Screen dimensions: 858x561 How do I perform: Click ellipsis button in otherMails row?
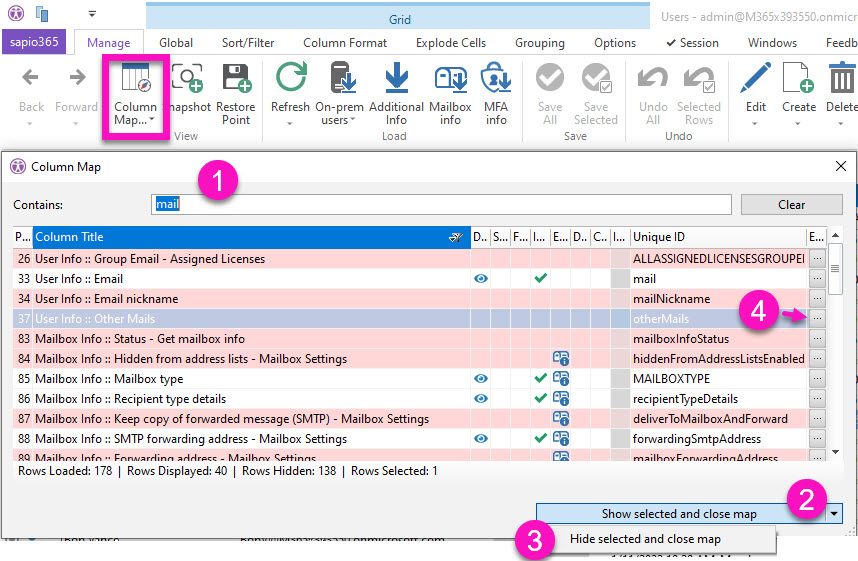point(817,318)
